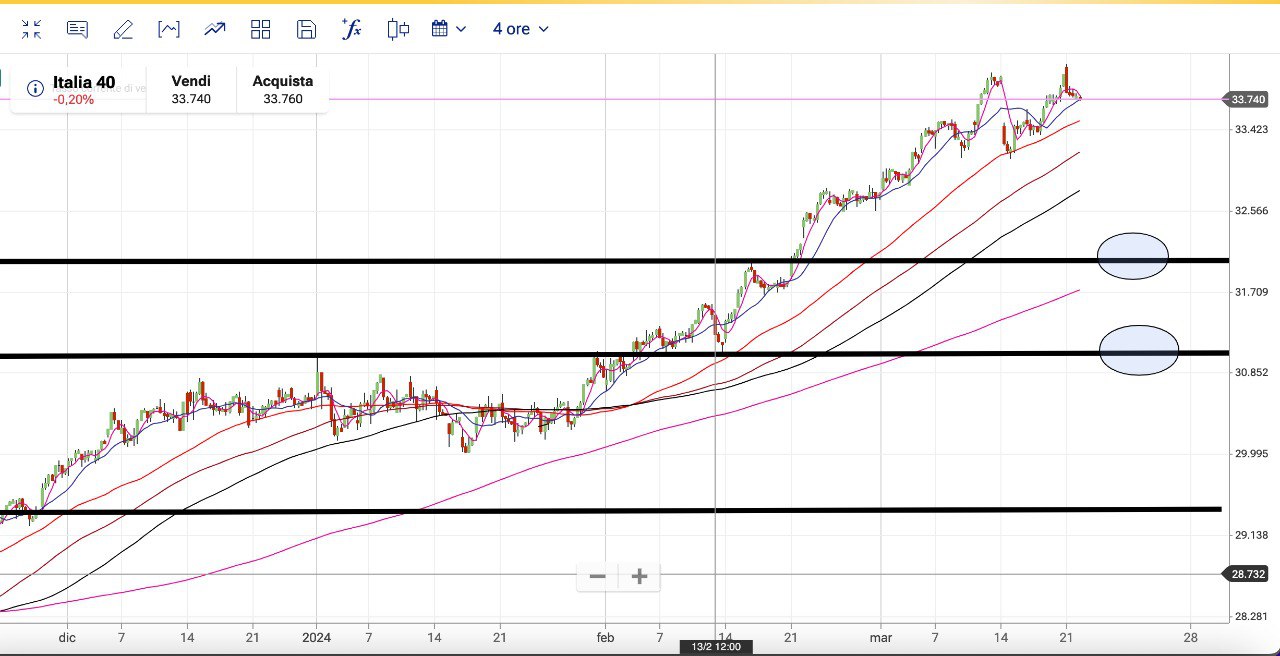Click the upper blue ellipse drawing

(1133, 256)
